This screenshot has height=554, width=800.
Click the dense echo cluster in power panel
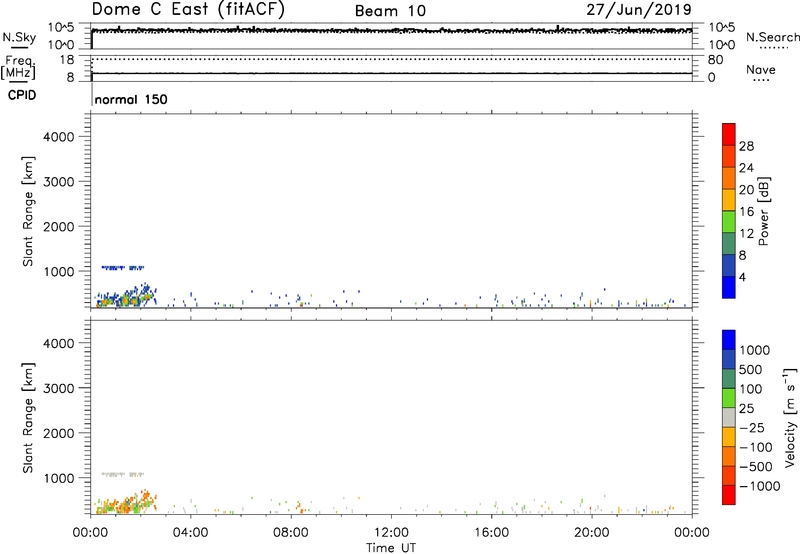coord(126,297)
